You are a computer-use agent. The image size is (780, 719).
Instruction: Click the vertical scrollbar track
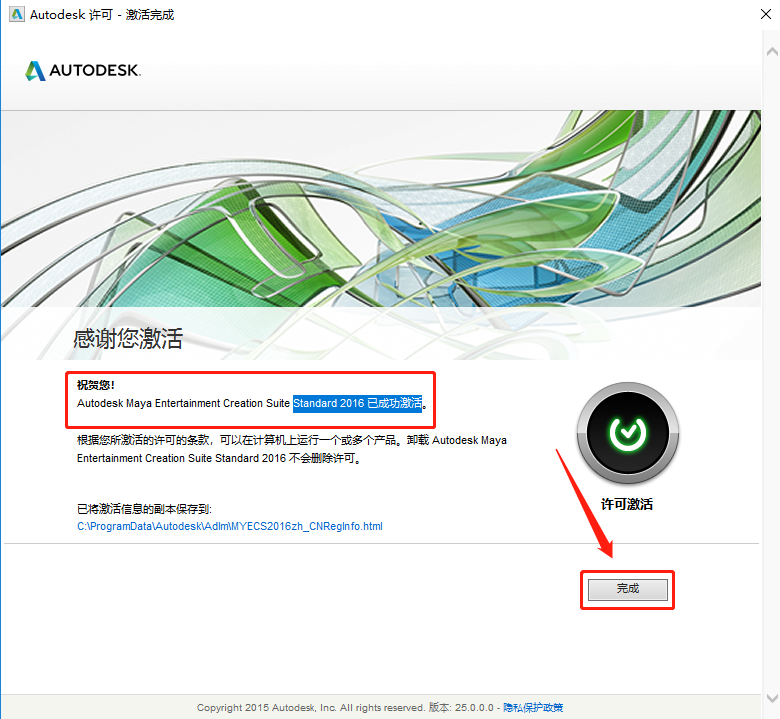[x=772, y=373]
